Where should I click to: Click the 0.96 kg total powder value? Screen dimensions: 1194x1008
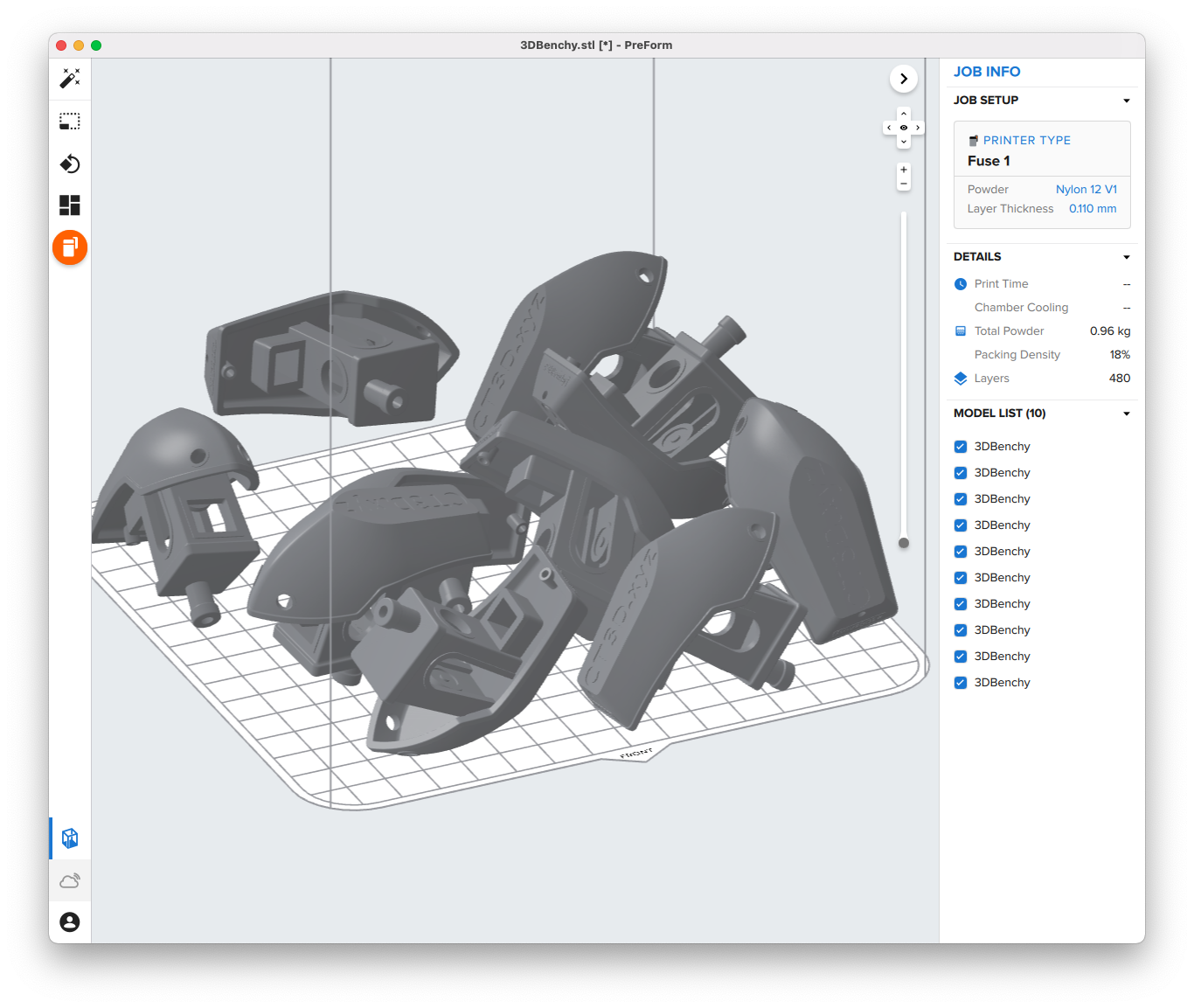tap(1110, 331)
